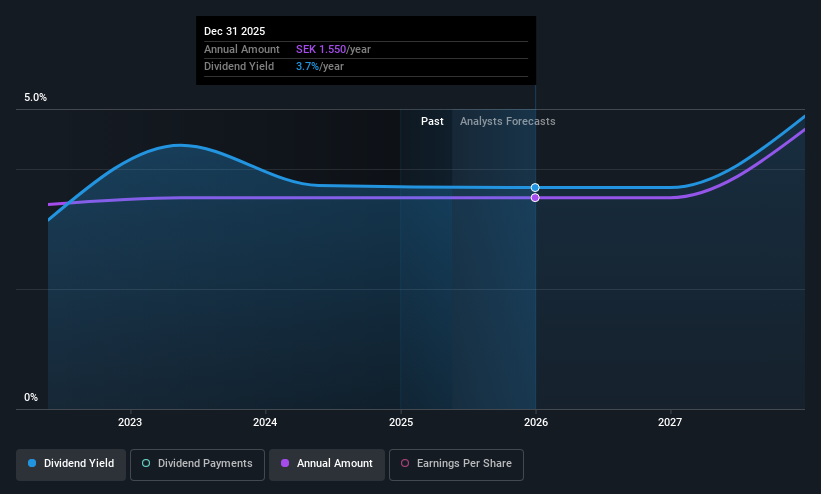Show the Earnings Per Share series
This screenshot has height=494, width=821.
pyautogui.click(x=456, y=465)
